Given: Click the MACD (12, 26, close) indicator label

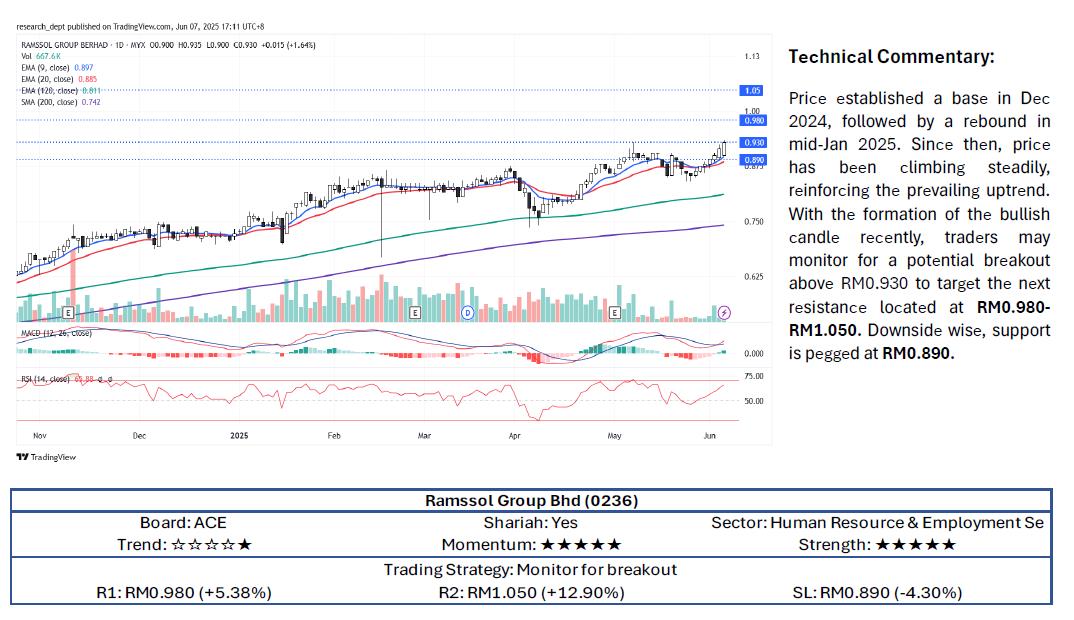Looking at the screenshot, I should (56, 333).
